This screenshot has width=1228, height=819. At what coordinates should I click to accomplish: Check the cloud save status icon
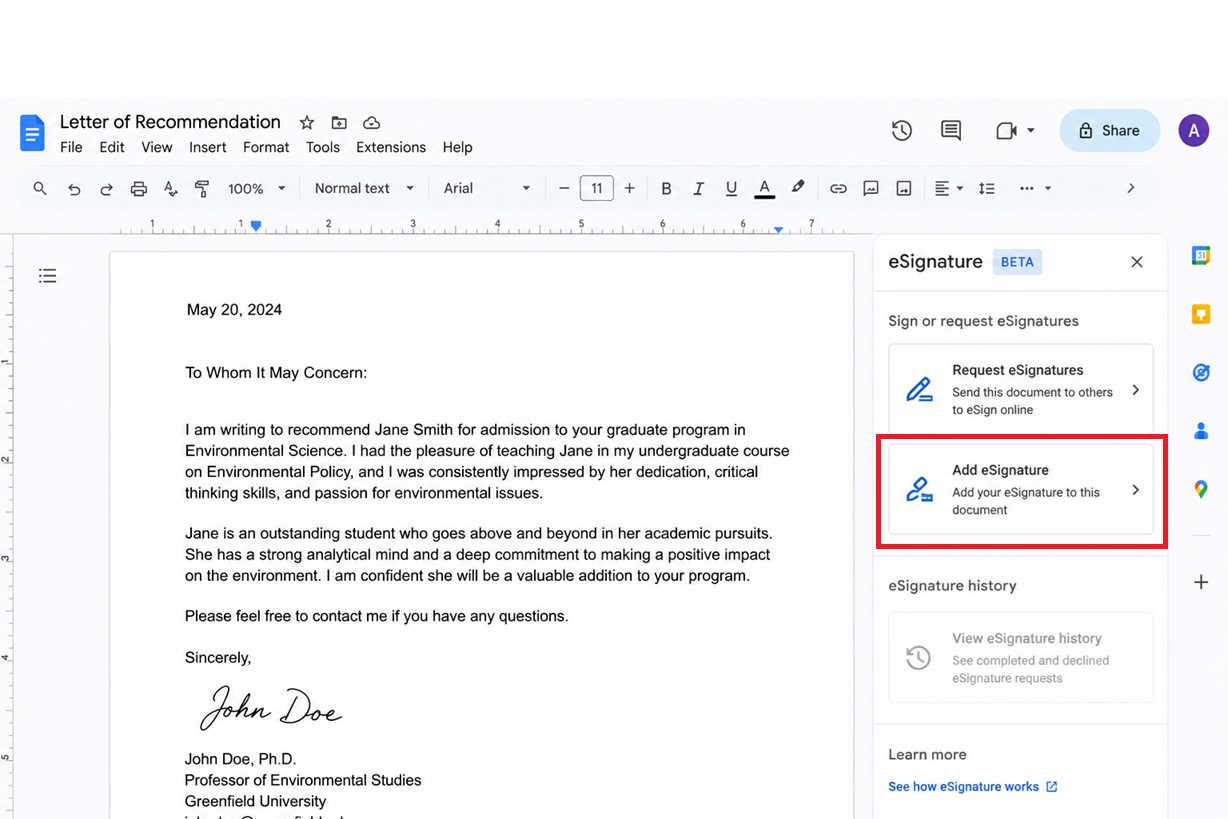(372, 123)
